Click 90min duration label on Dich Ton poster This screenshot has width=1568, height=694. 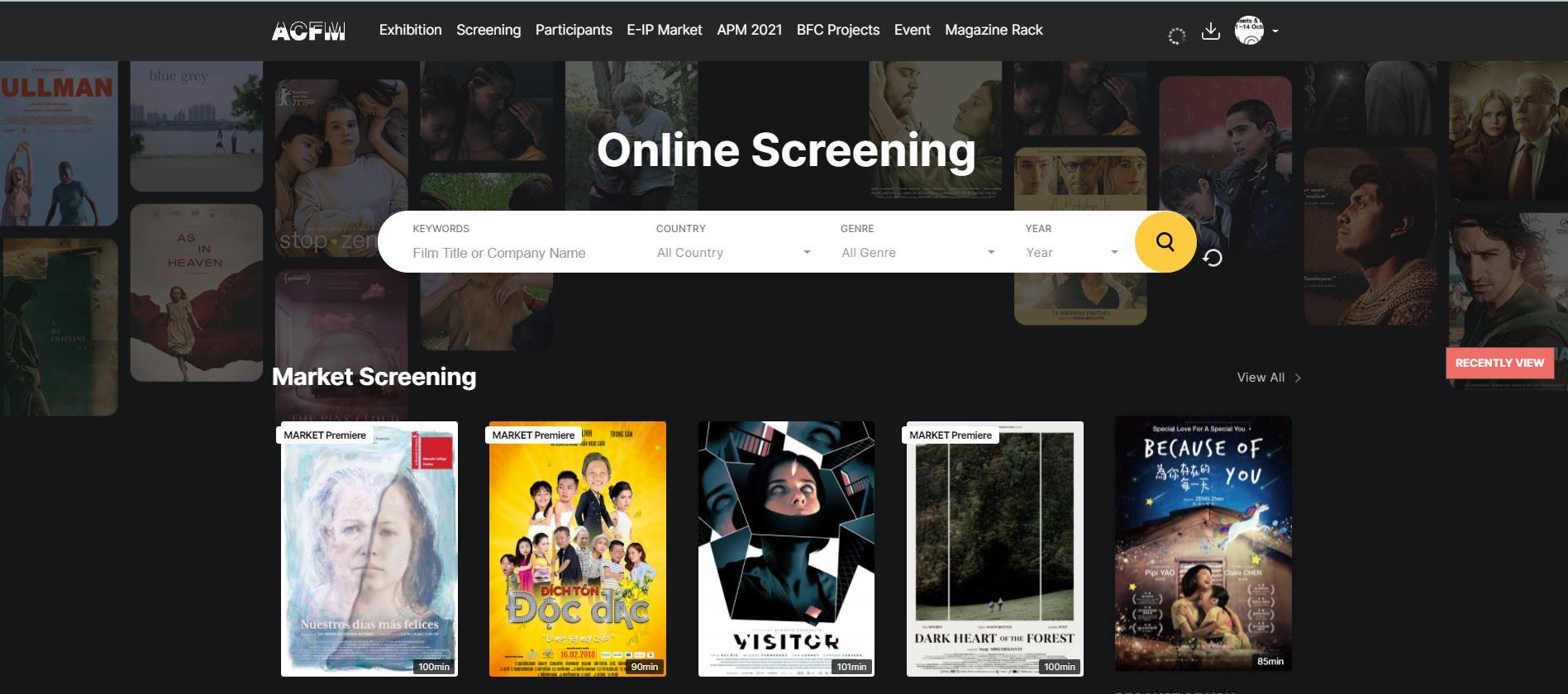point(645,667)
